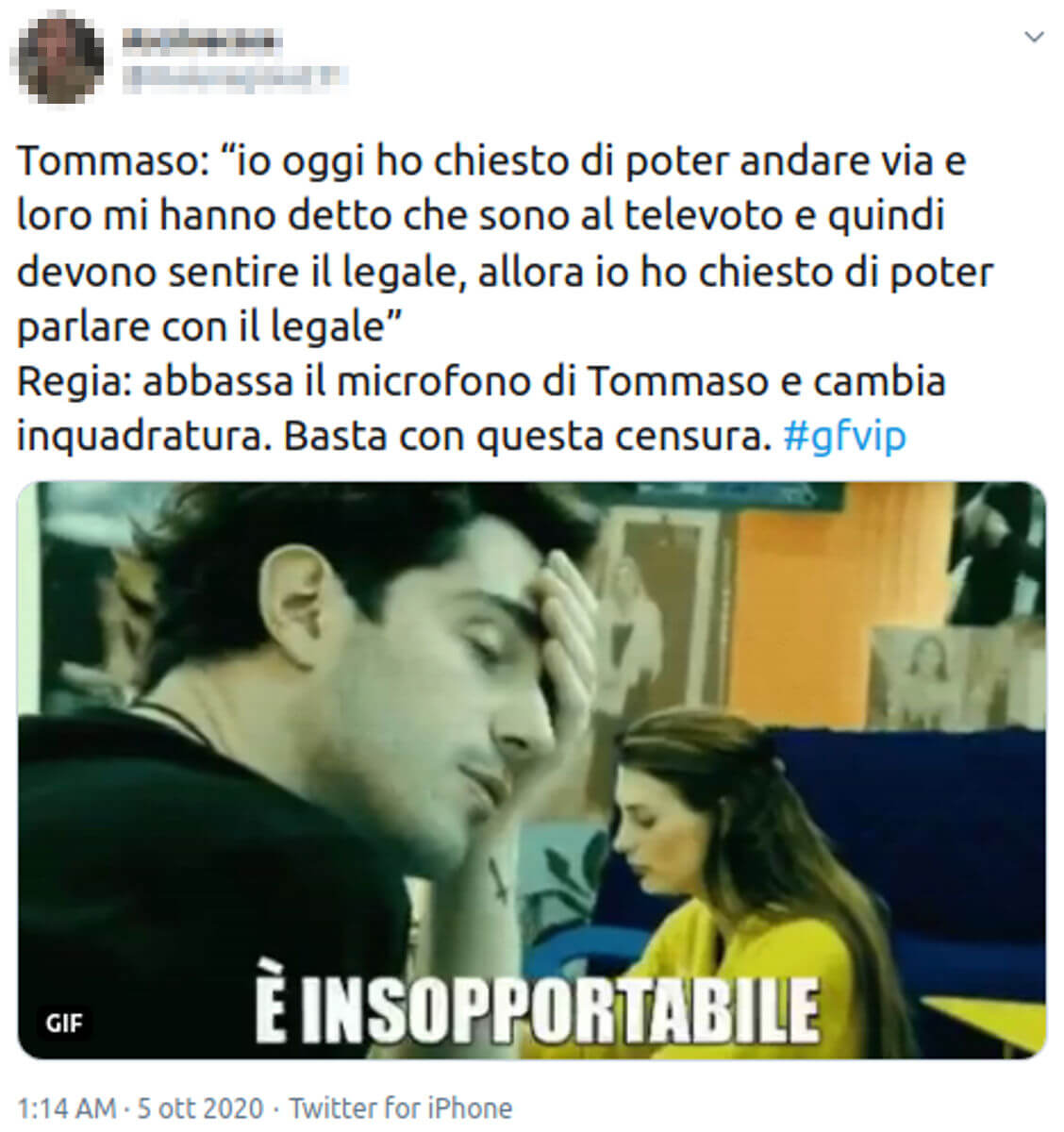Open the #gfvip hashtag
1064x1132 pixels.
pyautogui.click(x=844, y=437)
